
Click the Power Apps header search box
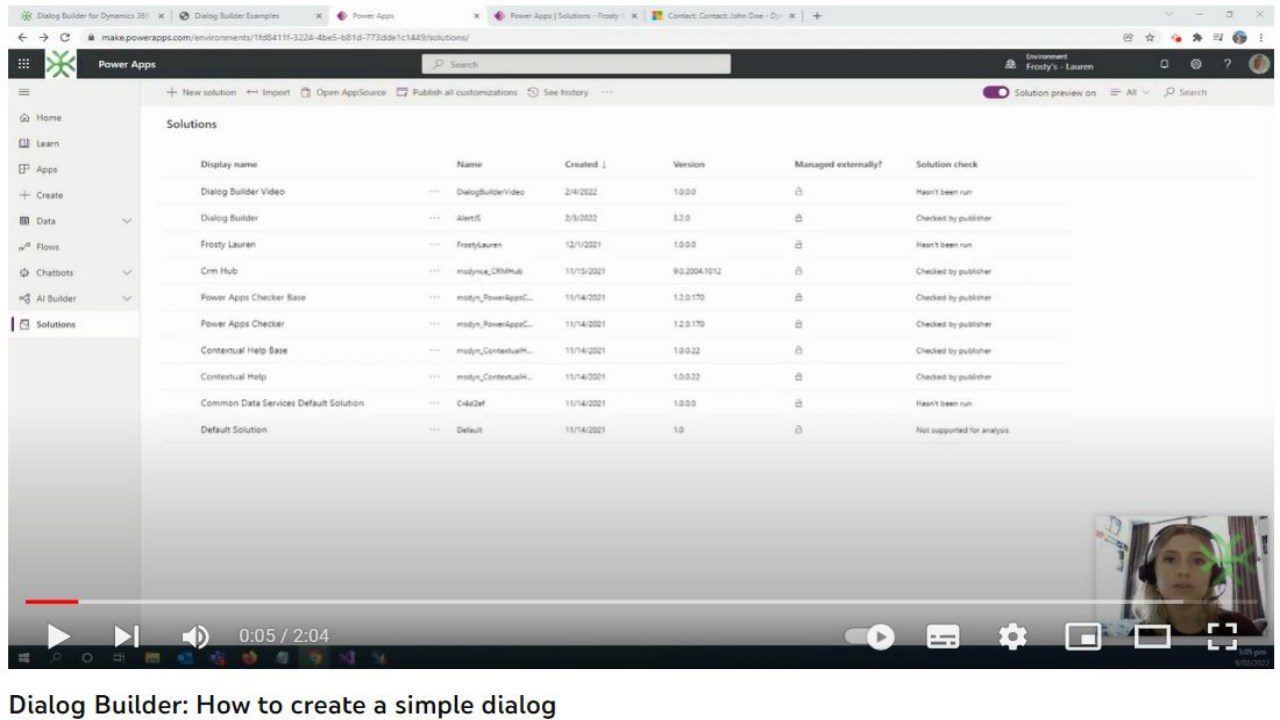[576, 64]
